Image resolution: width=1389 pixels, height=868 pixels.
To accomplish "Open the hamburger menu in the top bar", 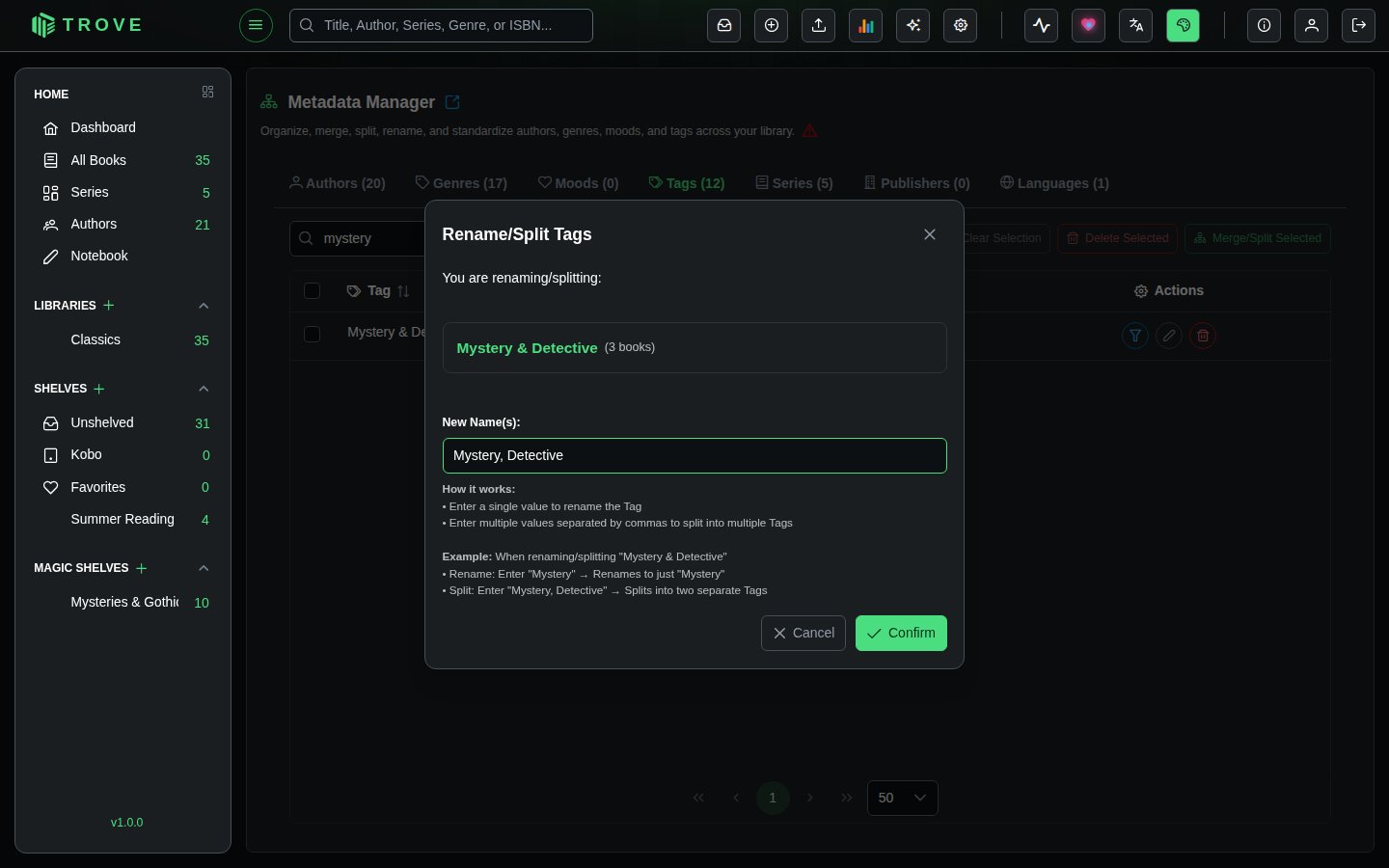I will point(256,25).
